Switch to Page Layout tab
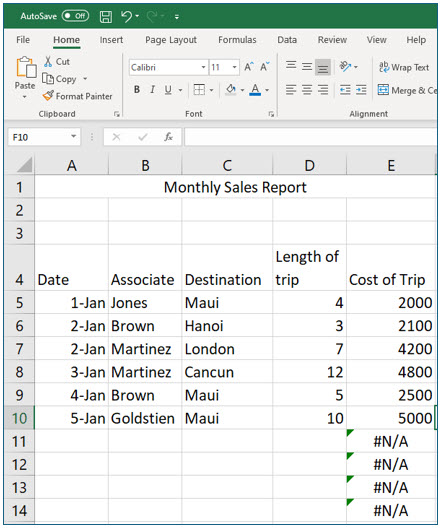The width and height of the screenshot is (440, 528). (x=171, y=40)
